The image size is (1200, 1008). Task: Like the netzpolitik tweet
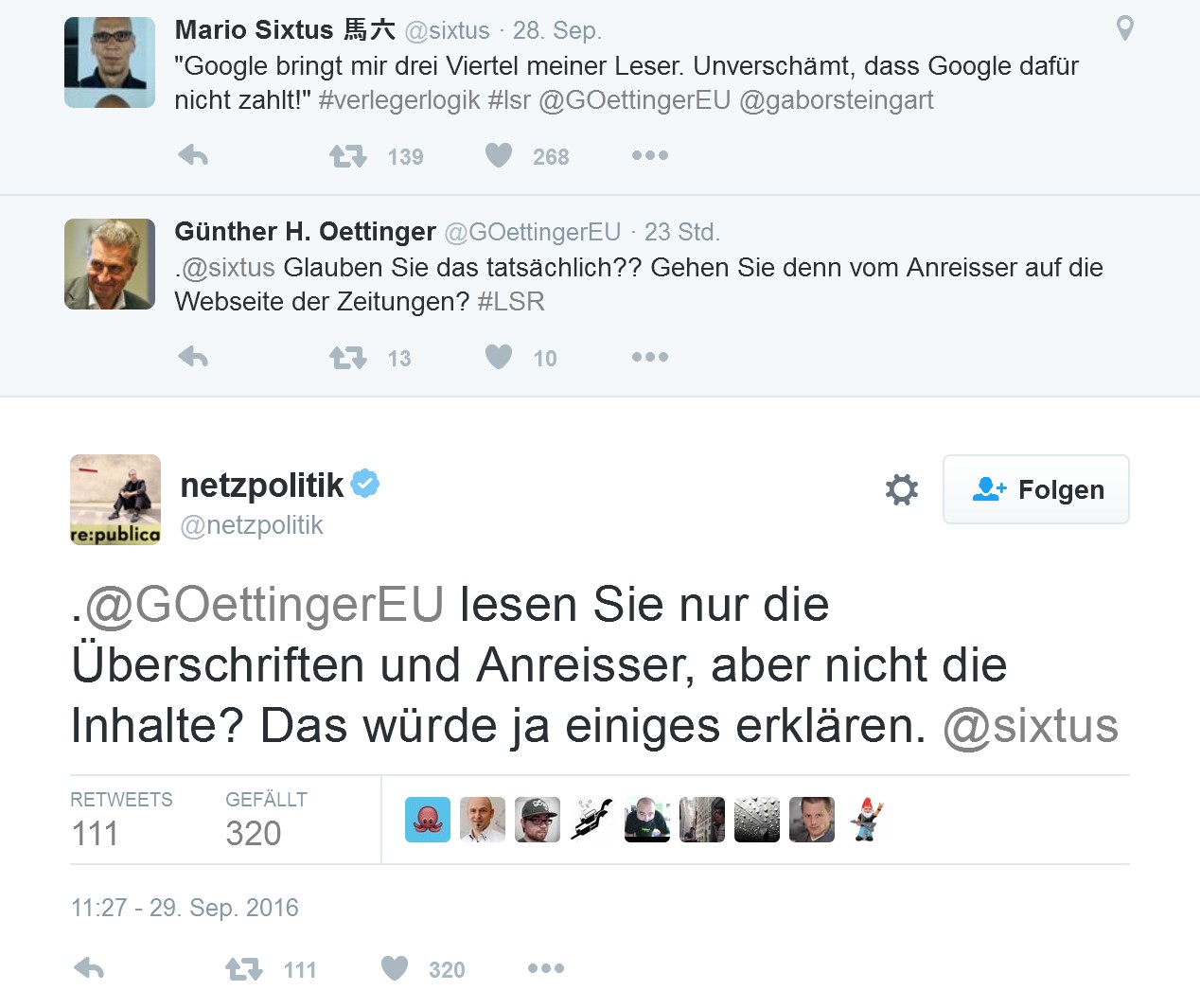(395, 968)
